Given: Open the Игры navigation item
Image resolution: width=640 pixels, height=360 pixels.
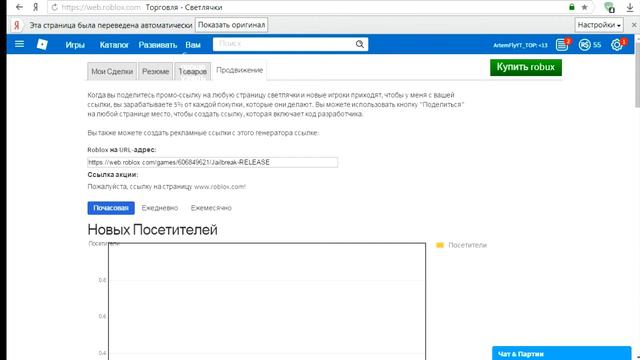Looking at the screenshot, I should (75, 45).
